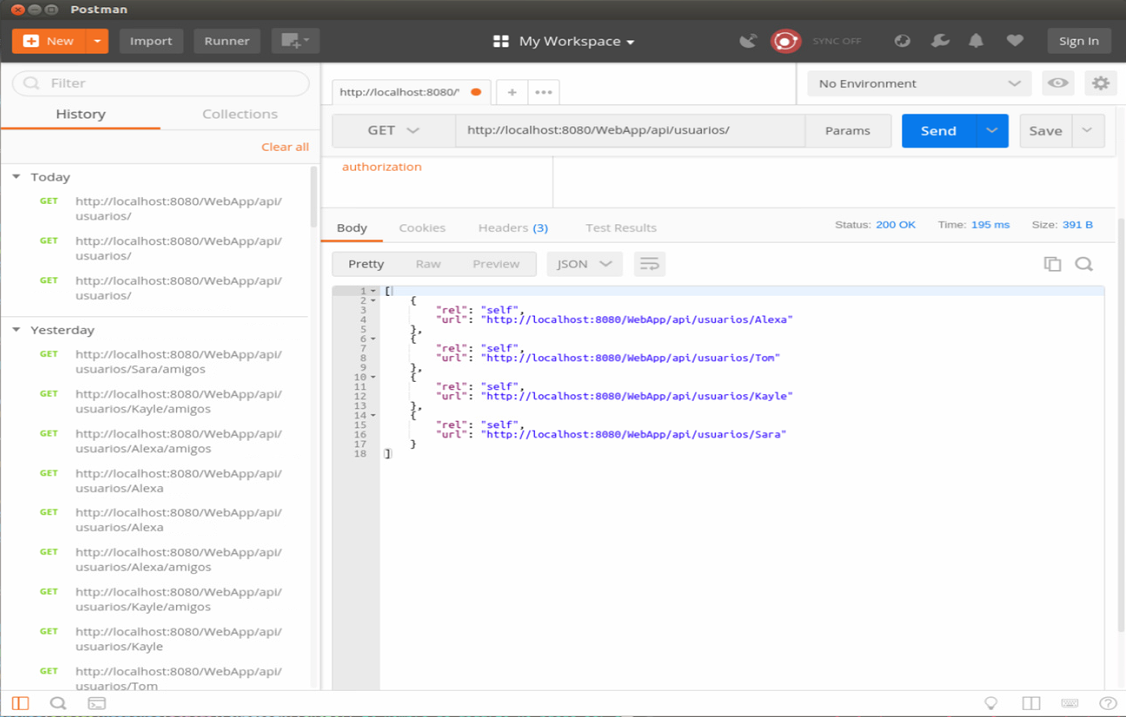Copy response to clipboard icon

point(1052,264)
